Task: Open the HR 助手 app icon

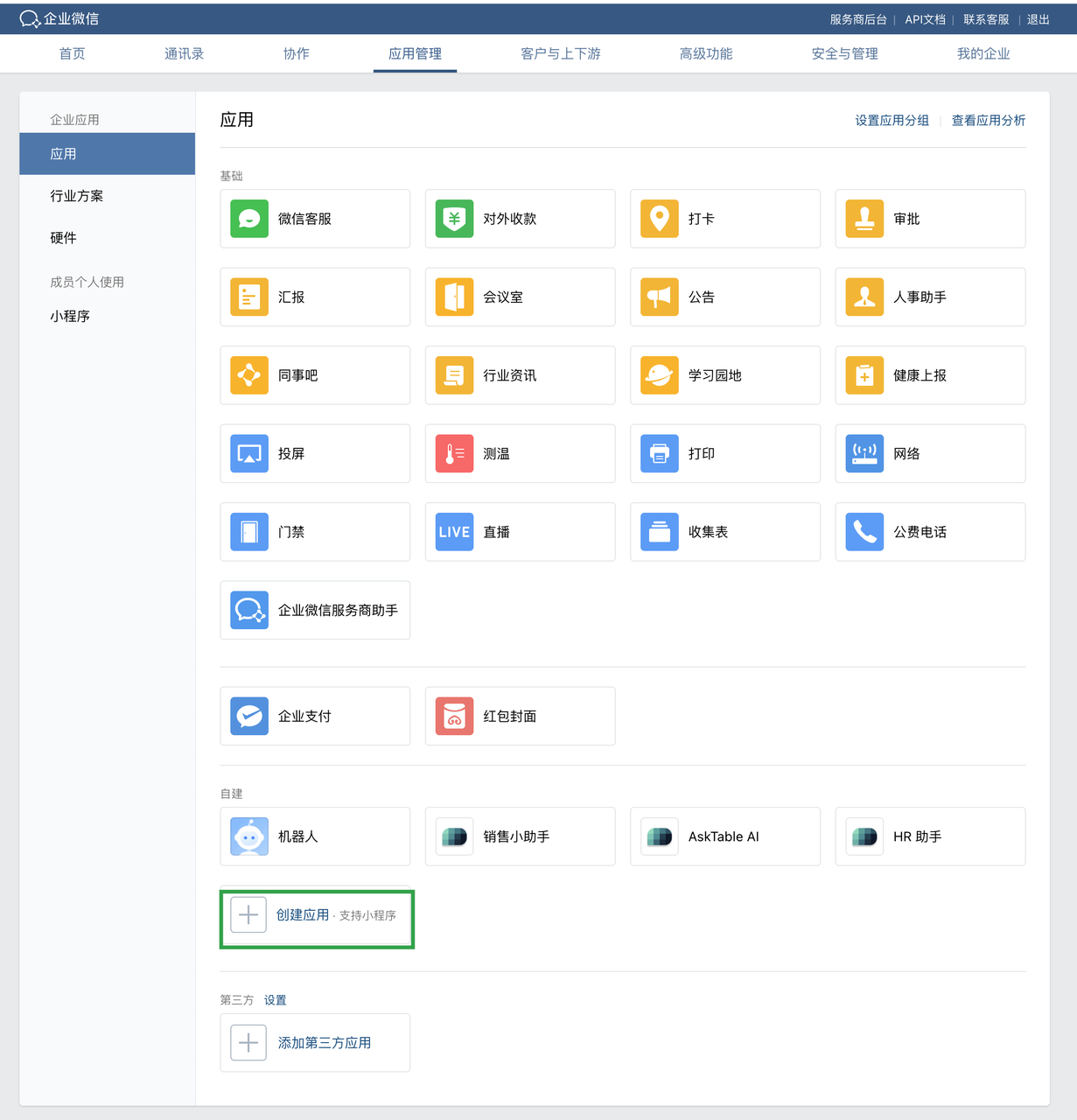Action: 864,836
